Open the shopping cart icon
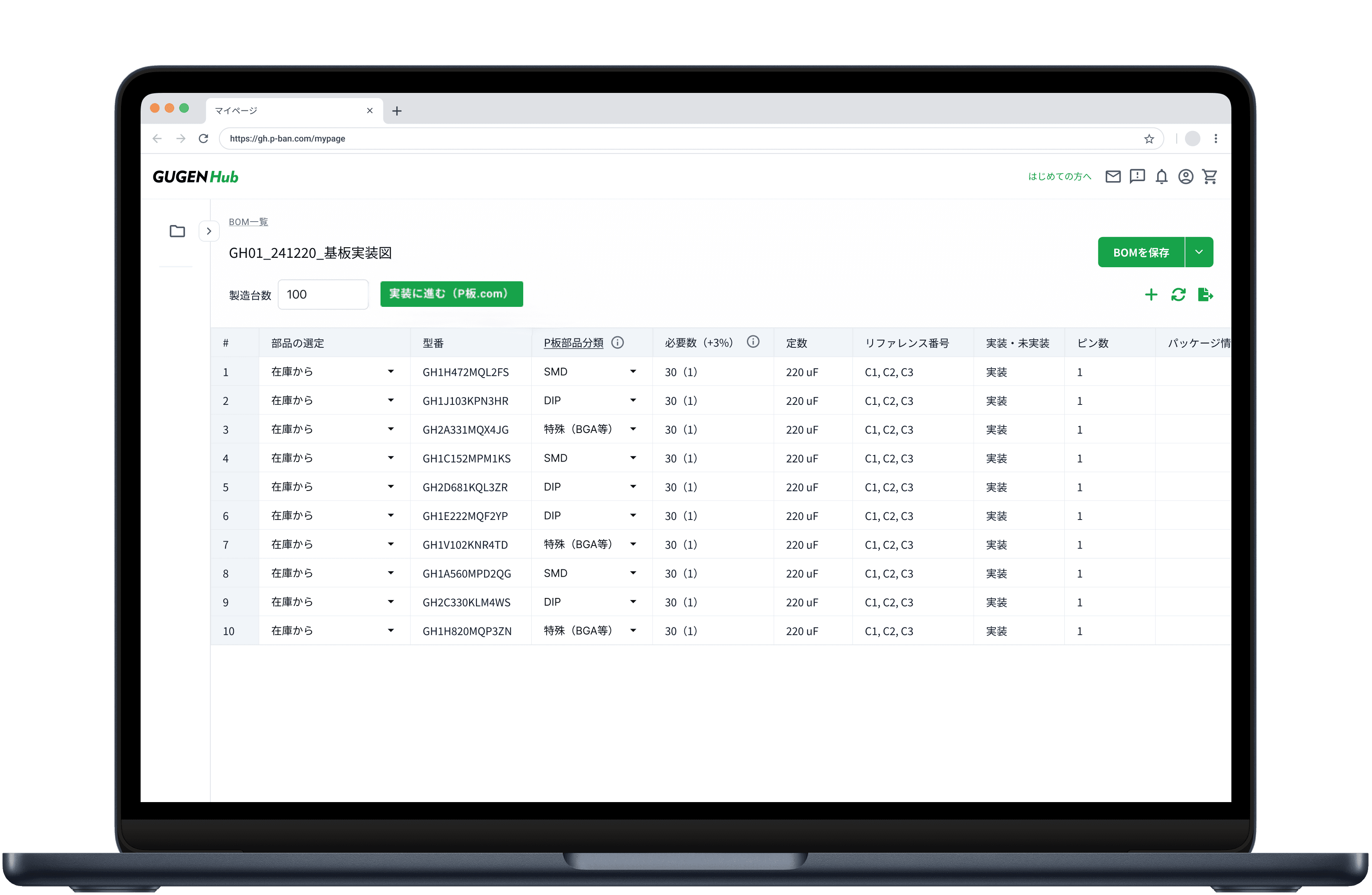Screen dimensions: 1372x895 click(1209, 176)
